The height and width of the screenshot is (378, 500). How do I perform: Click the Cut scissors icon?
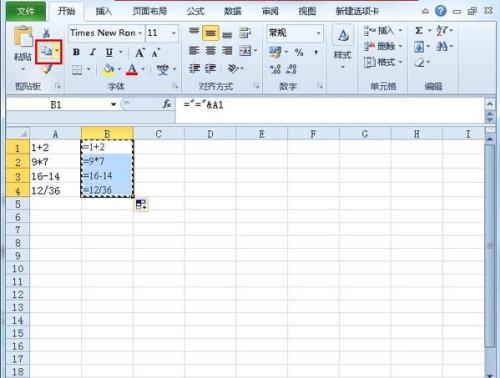coord(46,33)
